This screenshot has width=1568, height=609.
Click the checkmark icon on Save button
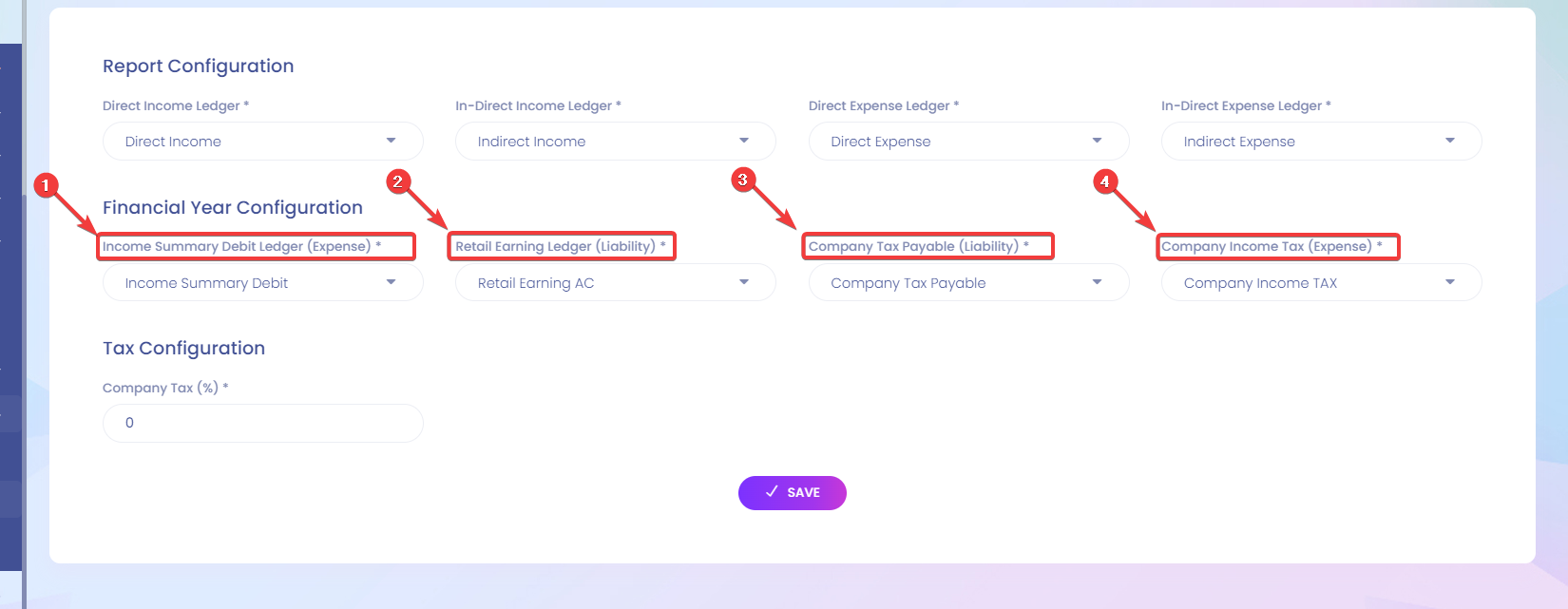(772, 492)
